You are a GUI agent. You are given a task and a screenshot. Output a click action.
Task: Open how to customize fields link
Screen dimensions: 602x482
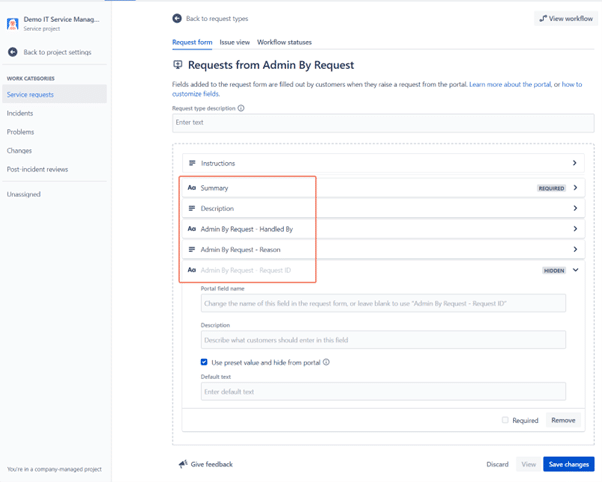[x=572, y=84]
